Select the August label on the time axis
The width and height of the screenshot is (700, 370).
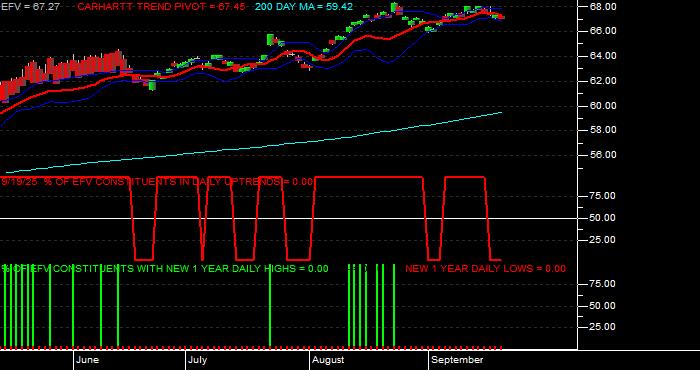328,360
